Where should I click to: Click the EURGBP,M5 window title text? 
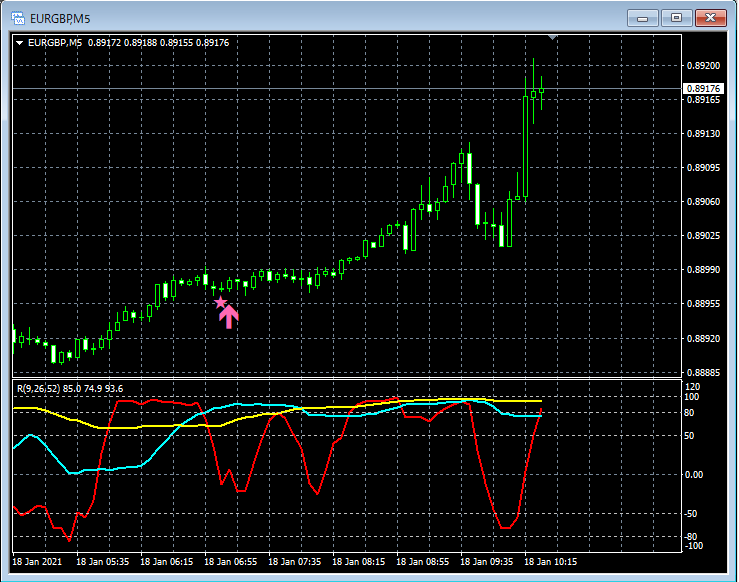click(x=60, y=19)
